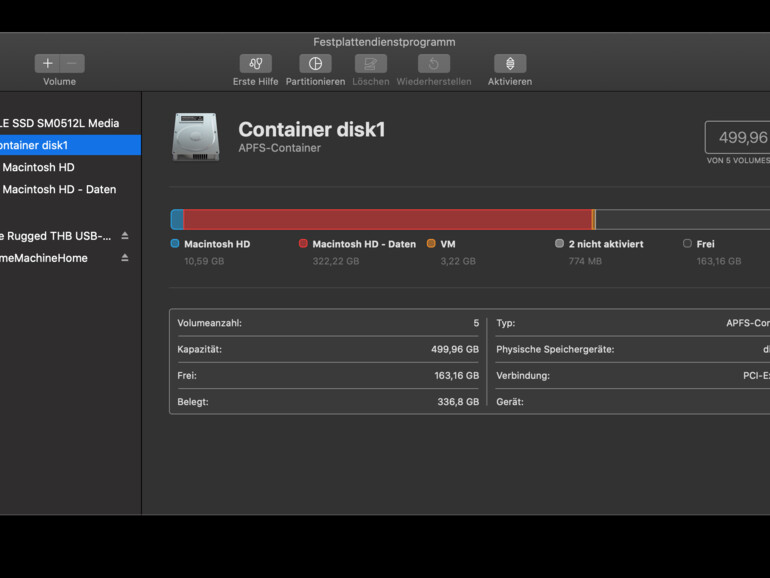Click the 'APFS-Container' subtitle
This screenshot has height=578, width=770.
coord(279,148)
